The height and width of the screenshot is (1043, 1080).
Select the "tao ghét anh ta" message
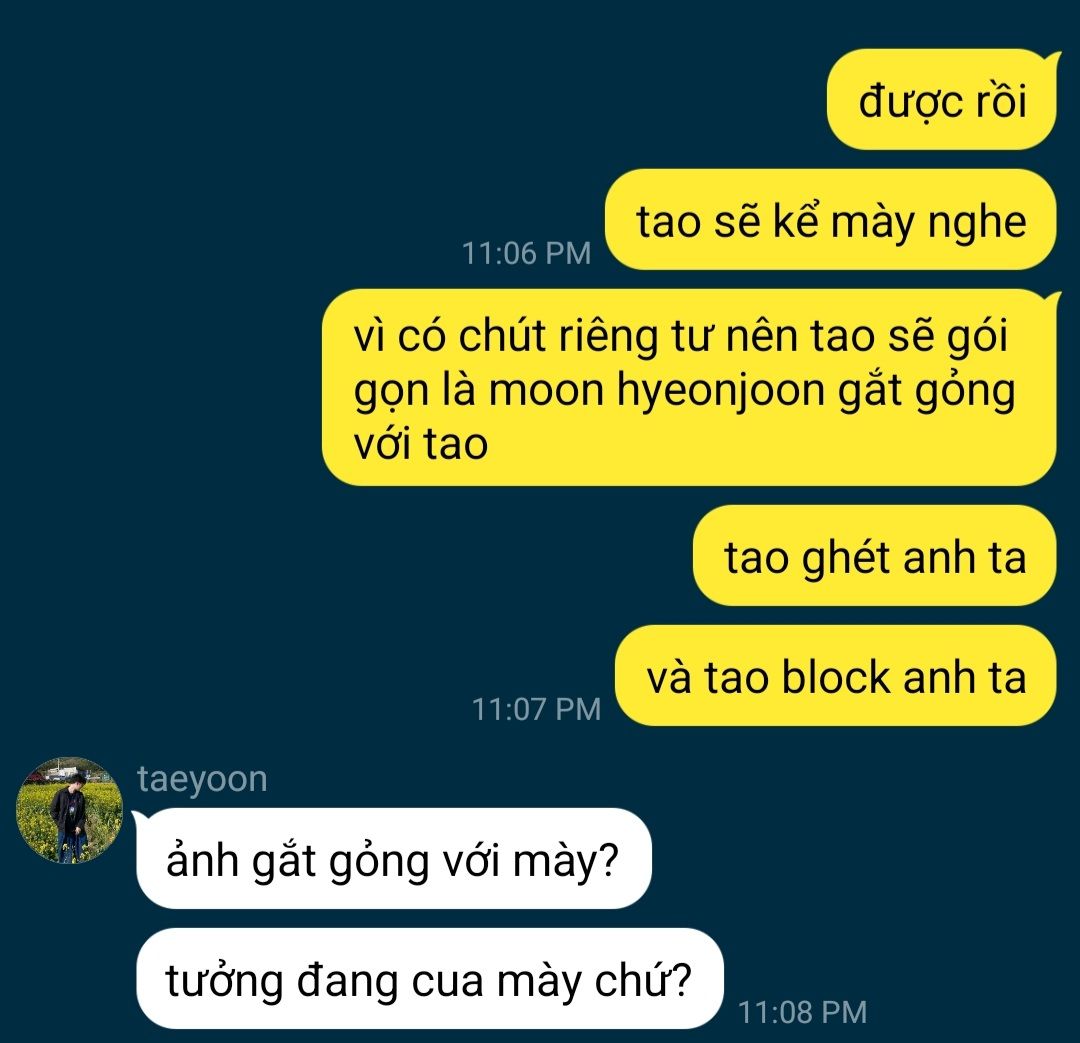[x=875, y=556]
